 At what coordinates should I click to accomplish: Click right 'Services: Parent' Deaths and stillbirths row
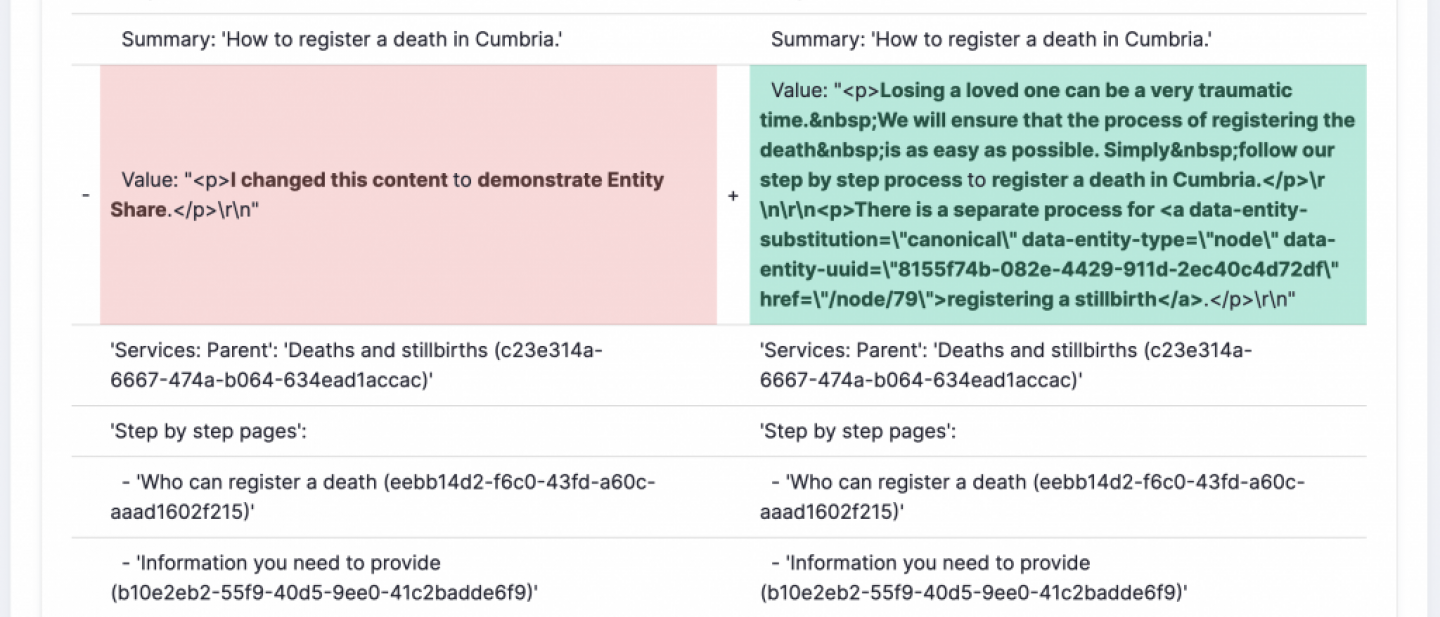pos(1006,365)
